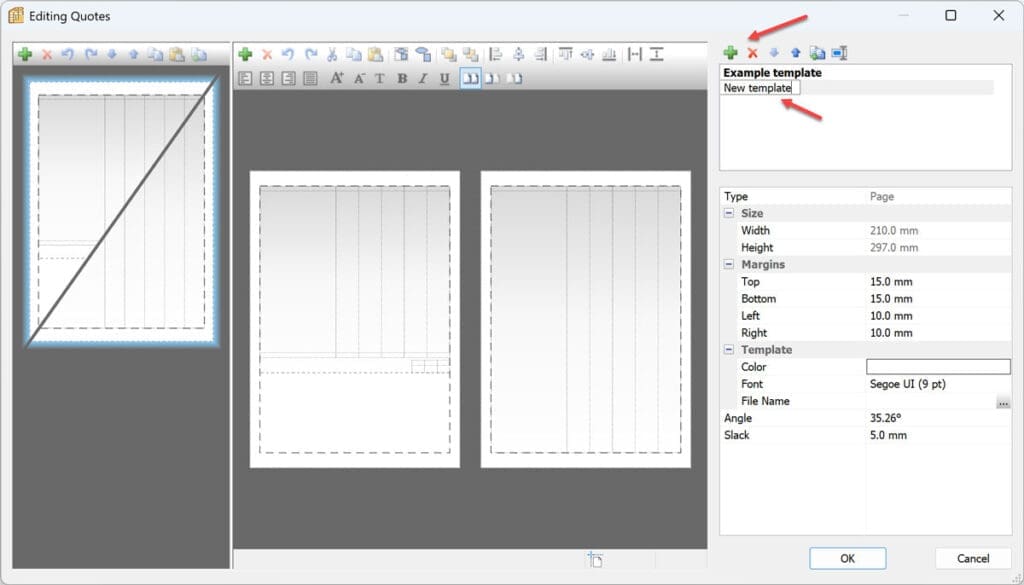The image size is (1024, 585).
Task: Move template down in the list
Action: (774, 54)
